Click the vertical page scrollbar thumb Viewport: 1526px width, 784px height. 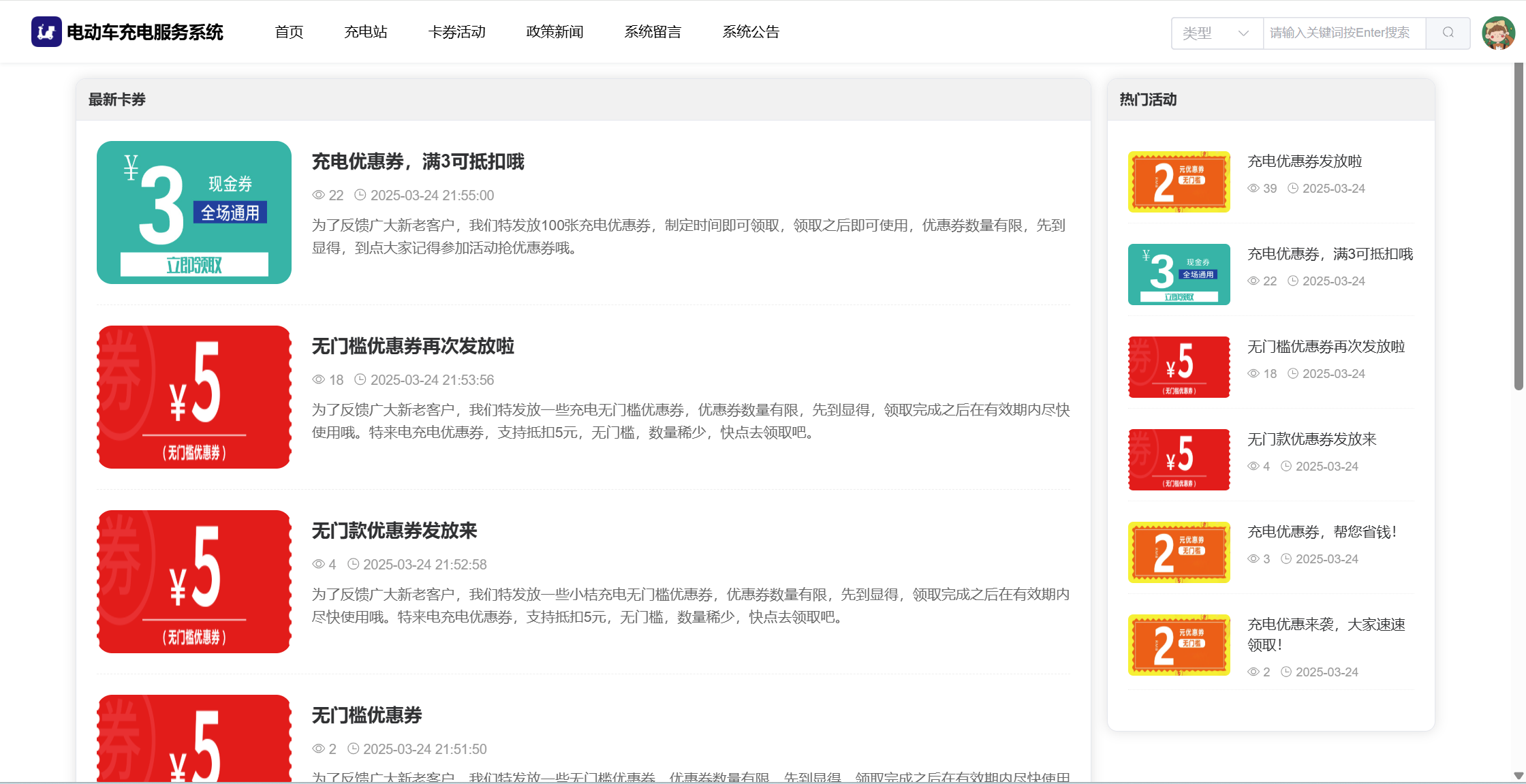pyautogui.click(x=1518, y=225)
